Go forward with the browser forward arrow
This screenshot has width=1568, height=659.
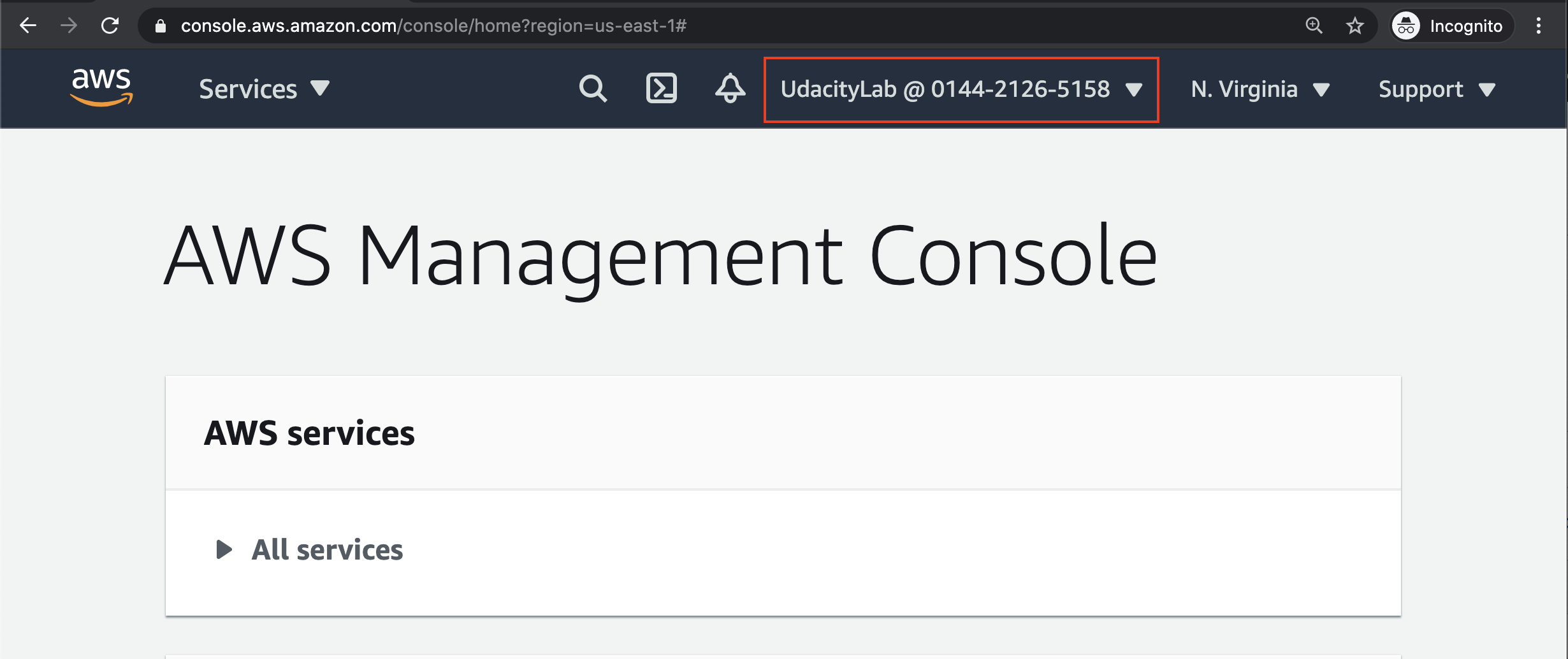coord(69,25)
